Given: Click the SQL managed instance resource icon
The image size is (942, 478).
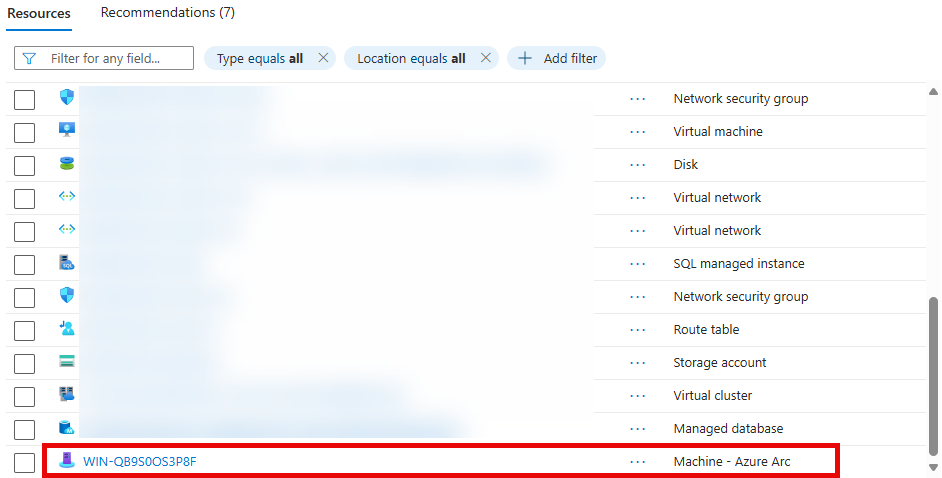Looking at the screenshot, I should click(67, 264).
